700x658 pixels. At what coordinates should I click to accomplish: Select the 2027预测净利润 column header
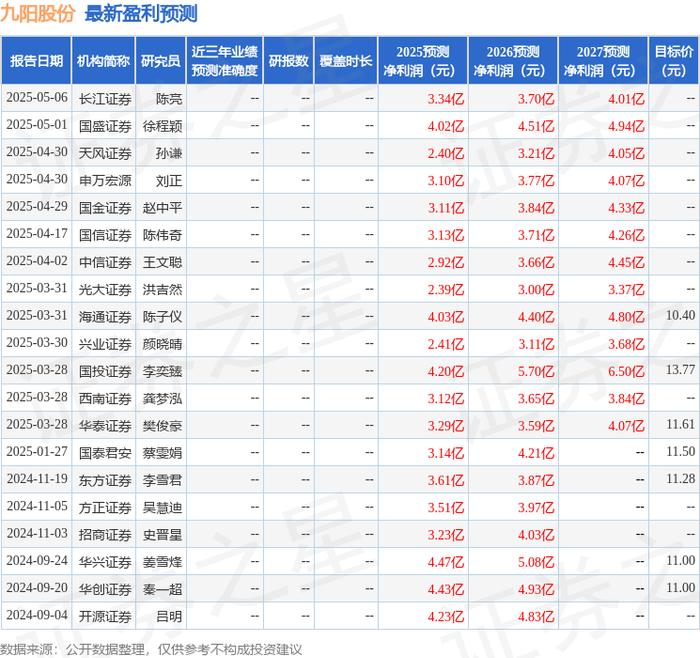[603, 61]
